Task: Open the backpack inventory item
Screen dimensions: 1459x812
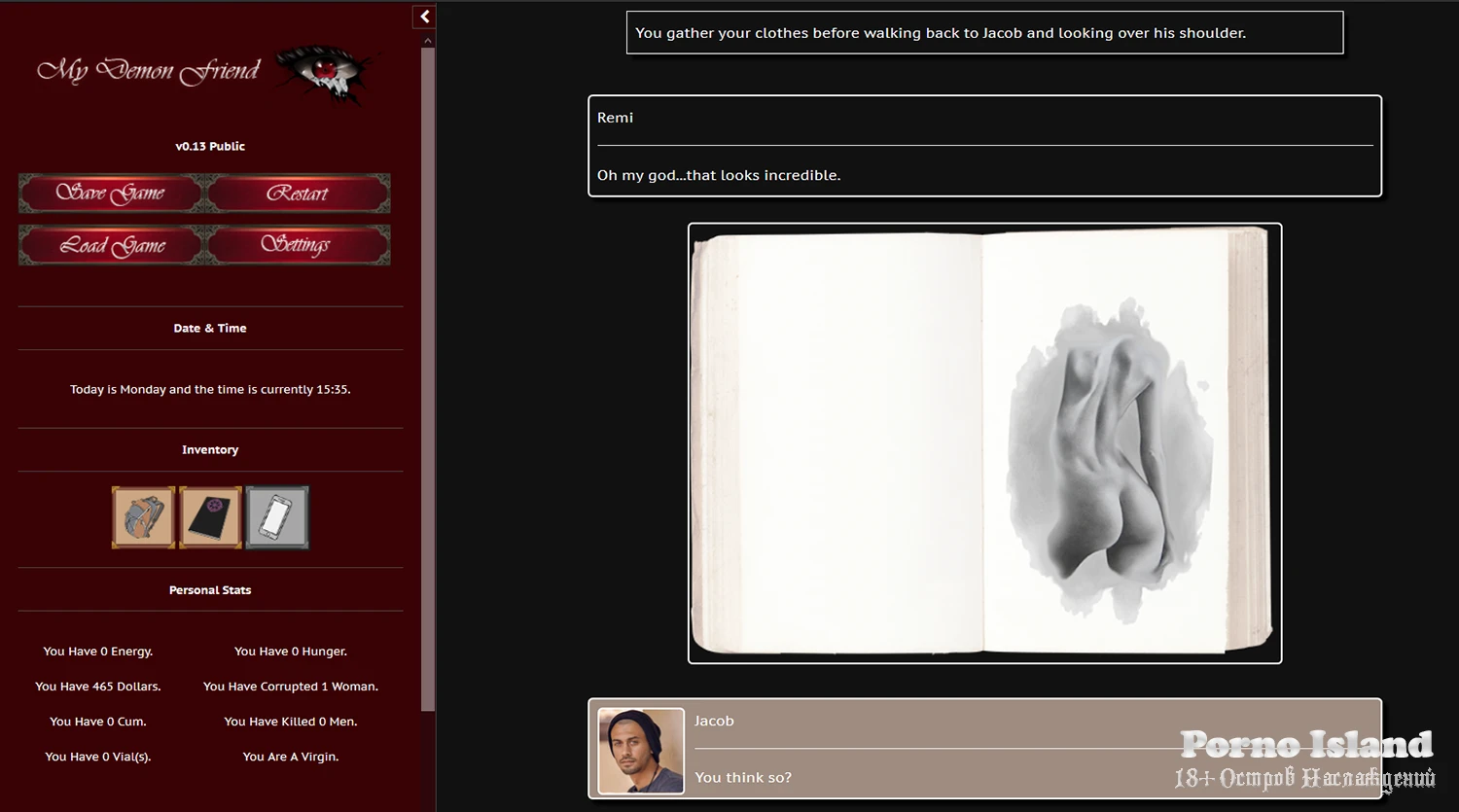Action: [143, 517]
